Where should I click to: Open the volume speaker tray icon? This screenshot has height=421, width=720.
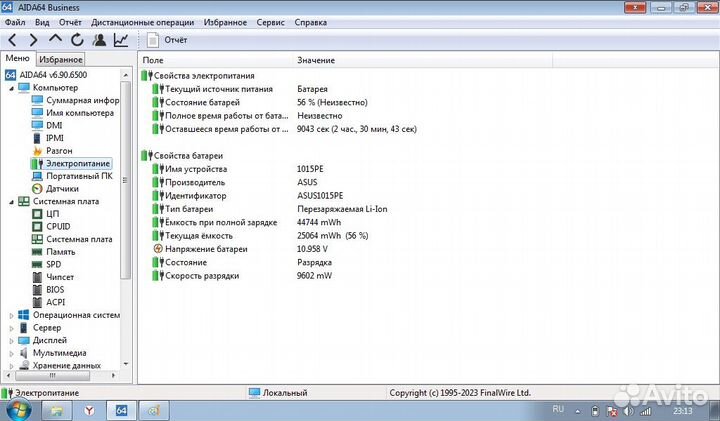(628, 411)
